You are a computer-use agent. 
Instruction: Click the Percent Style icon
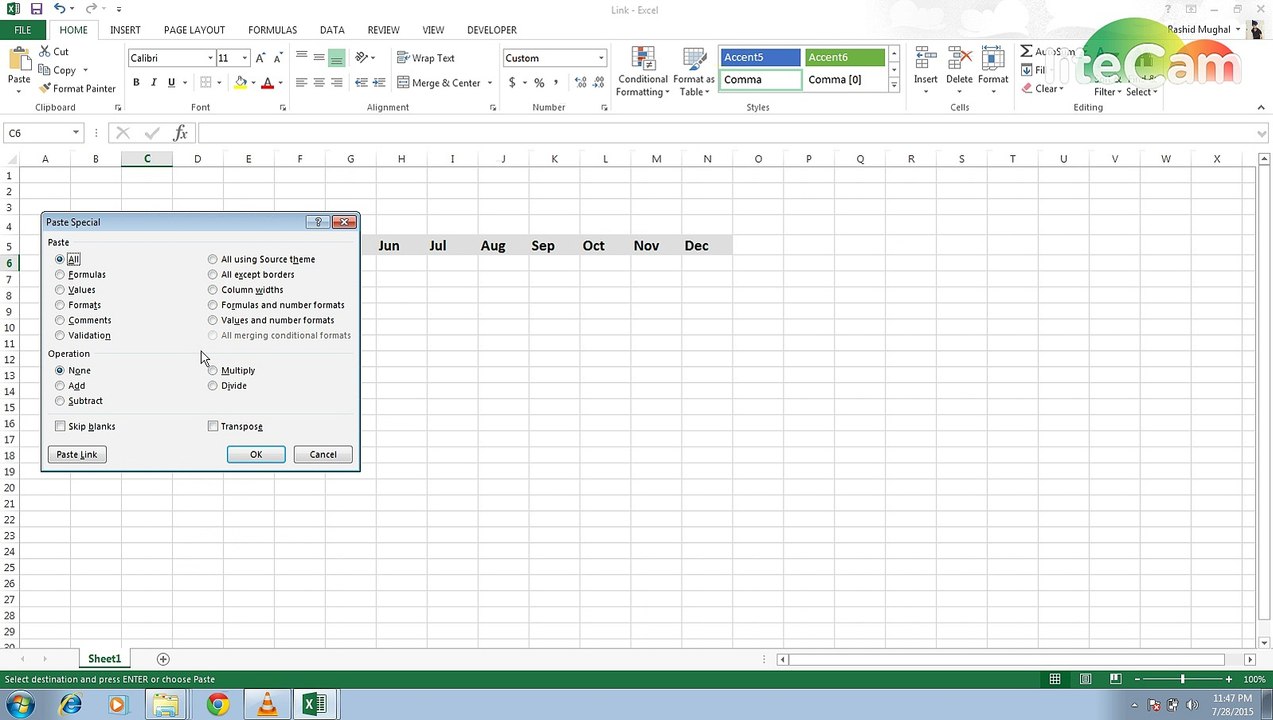[539, 83]
